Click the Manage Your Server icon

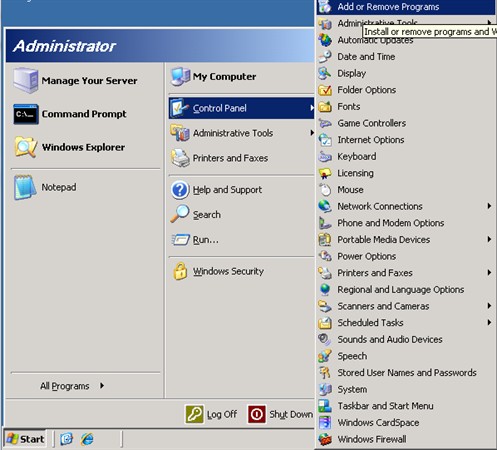(x=25, y=80)
